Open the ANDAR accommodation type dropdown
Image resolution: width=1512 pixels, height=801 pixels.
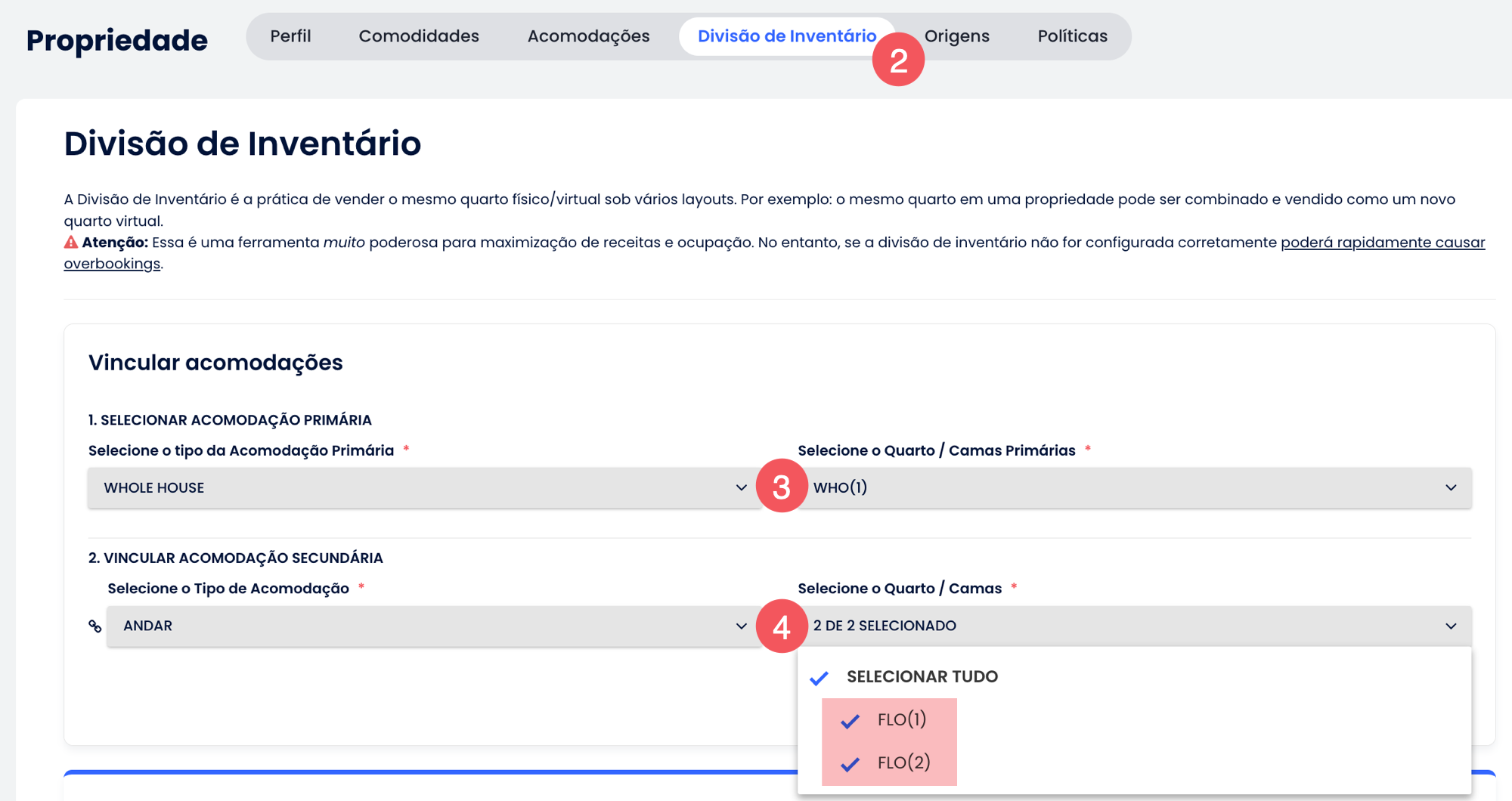point(433,626)
